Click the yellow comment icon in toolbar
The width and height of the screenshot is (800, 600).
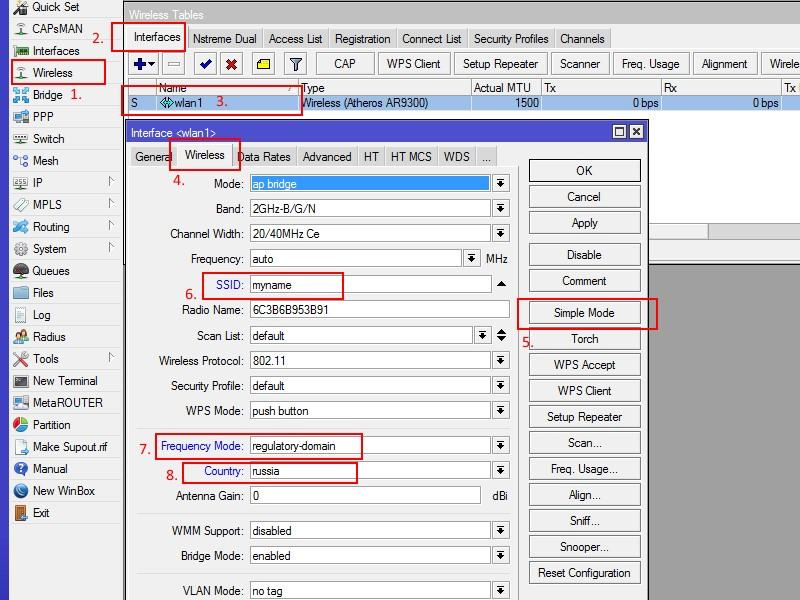263,64
